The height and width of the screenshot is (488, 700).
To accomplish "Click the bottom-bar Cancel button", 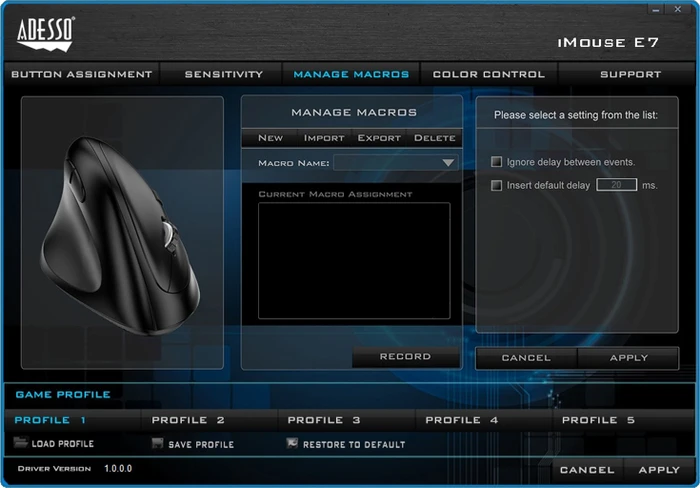I will [587, 470].
